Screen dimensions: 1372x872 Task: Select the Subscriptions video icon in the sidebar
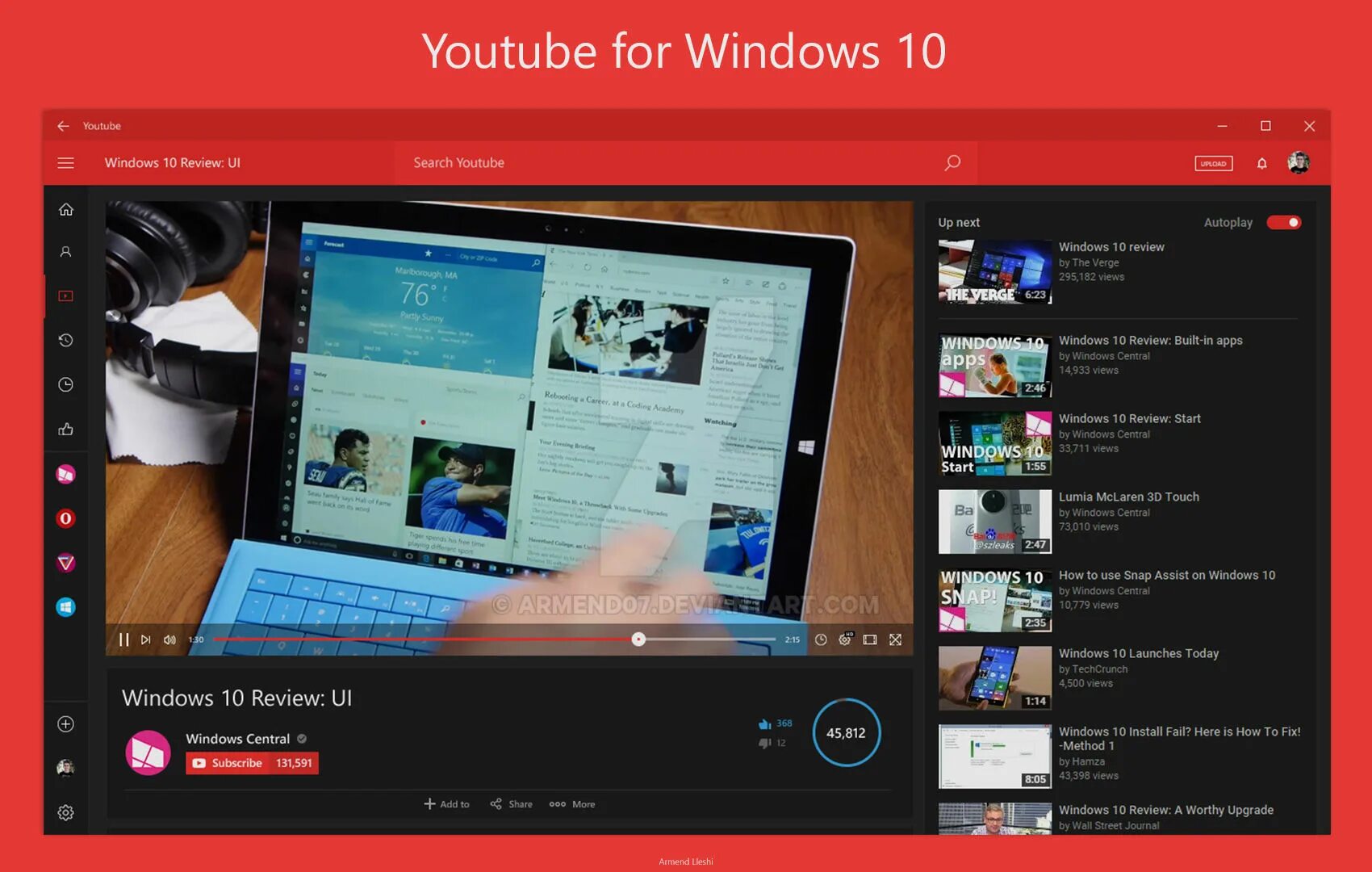click(66, 296)
